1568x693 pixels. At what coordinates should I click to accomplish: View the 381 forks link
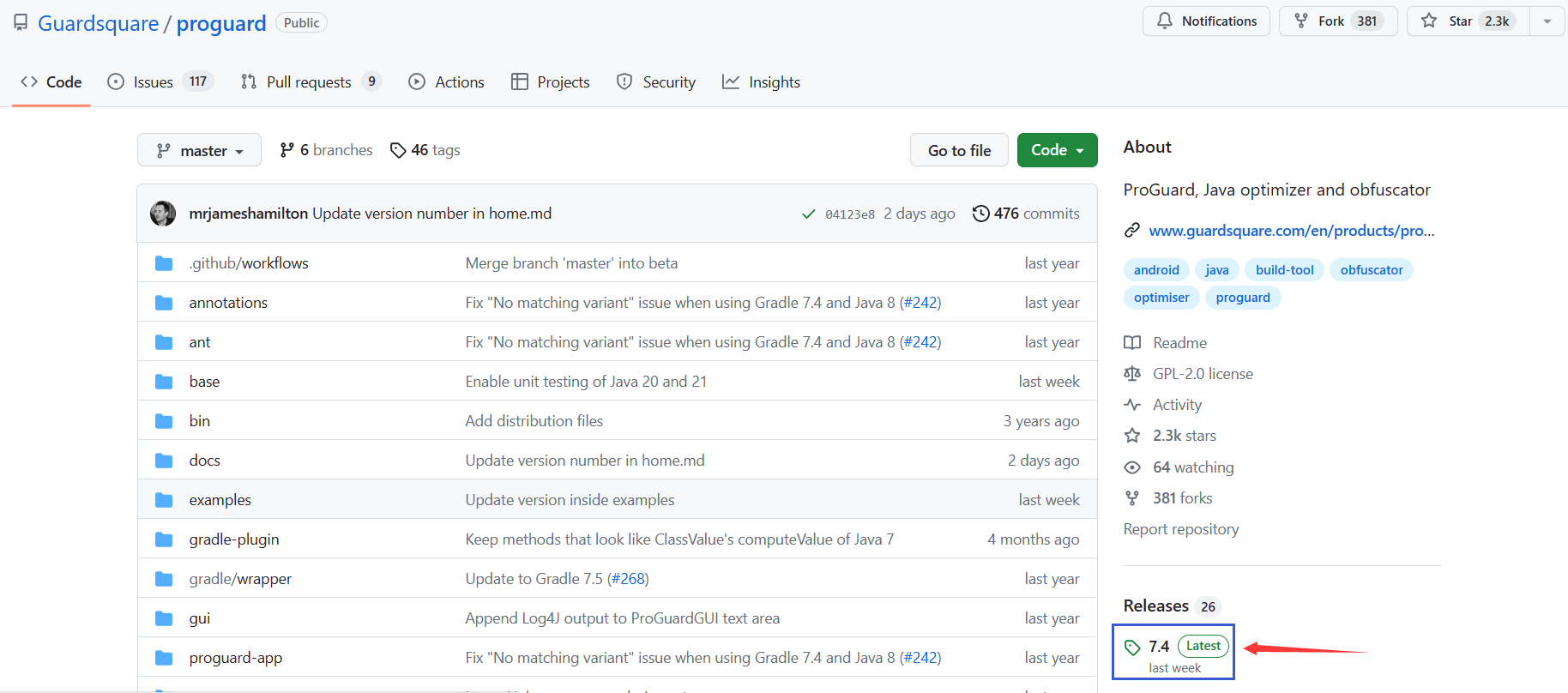pos(1168,498)
